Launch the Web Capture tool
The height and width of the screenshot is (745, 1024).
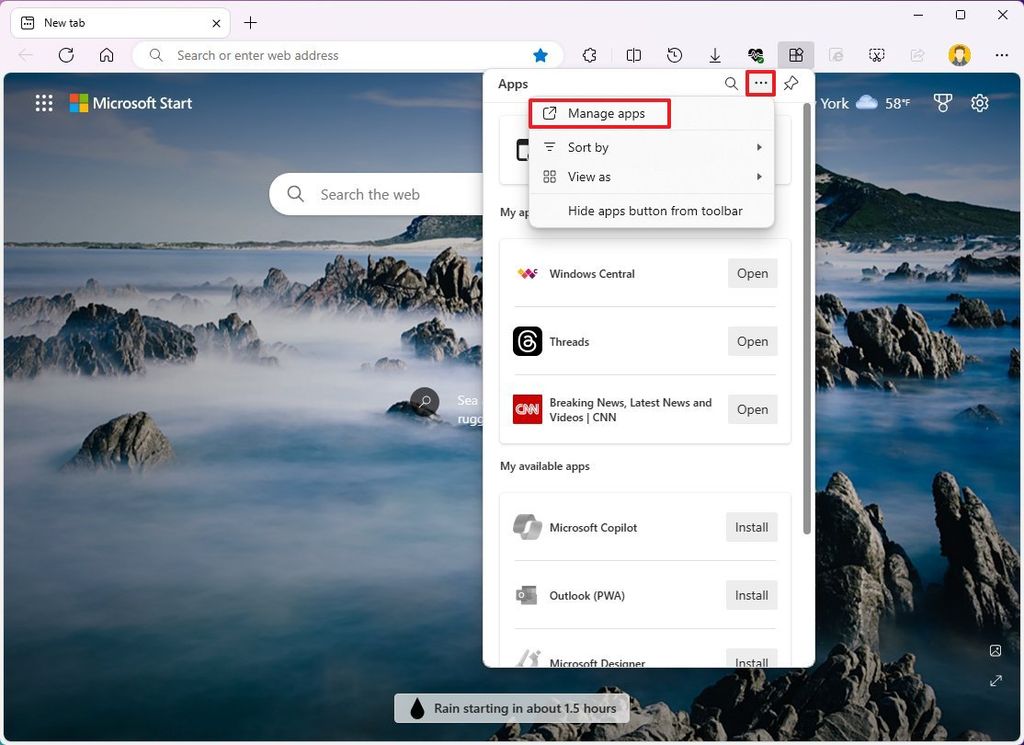pyautogui.click(x=877, y=55)
